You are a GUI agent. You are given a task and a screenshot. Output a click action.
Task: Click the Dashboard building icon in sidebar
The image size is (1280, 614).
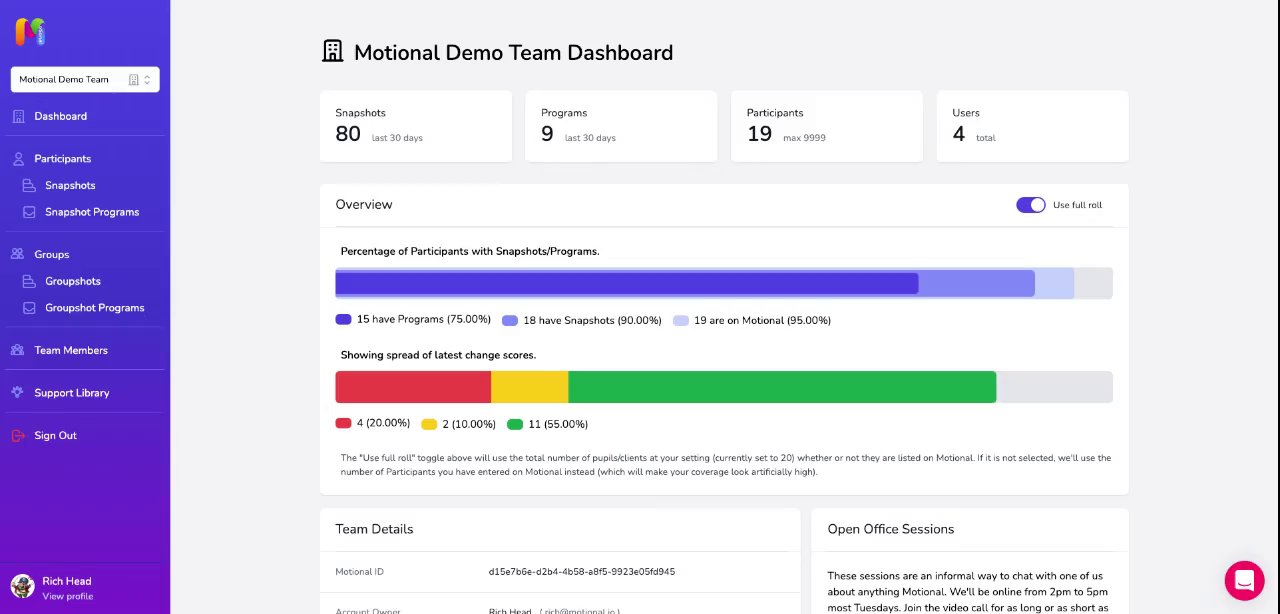(18, 116)
